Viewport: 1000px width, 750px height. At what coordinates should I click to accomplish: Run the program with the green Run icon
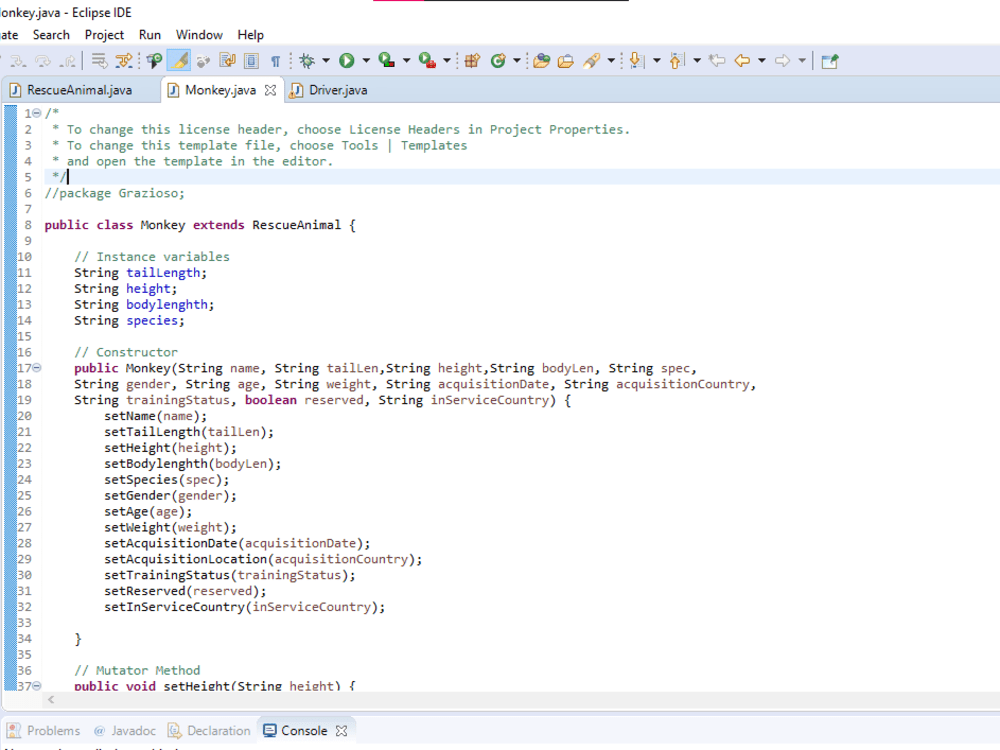coord(345,60)
